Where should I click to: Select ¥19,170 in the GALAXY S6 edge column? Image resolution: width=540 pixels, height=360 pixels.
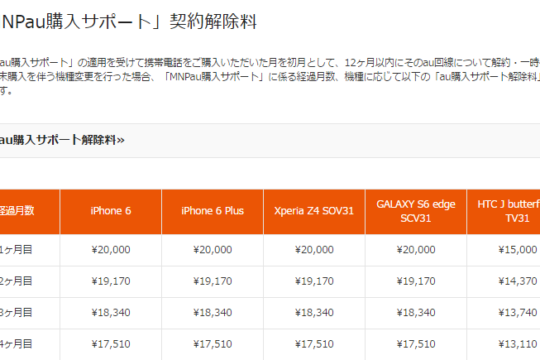[x=416, y=281]
